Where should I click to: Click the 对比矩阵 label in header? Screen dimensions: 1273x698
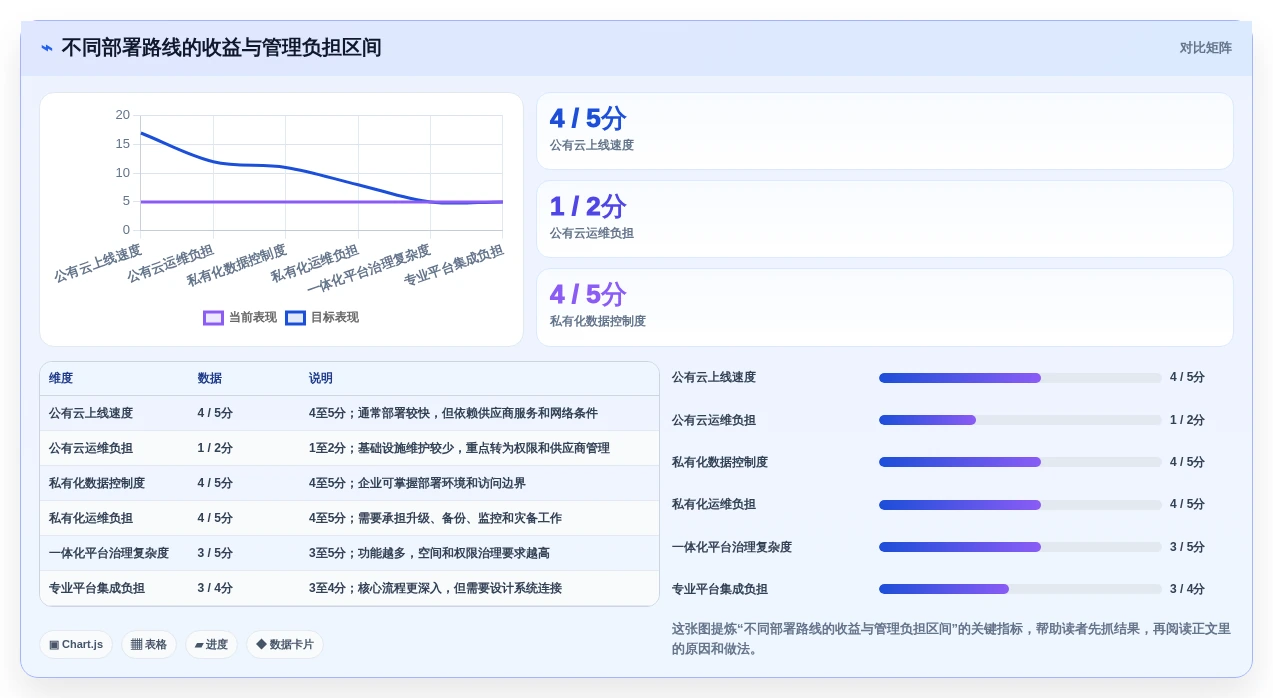(x=1205, y=48)
